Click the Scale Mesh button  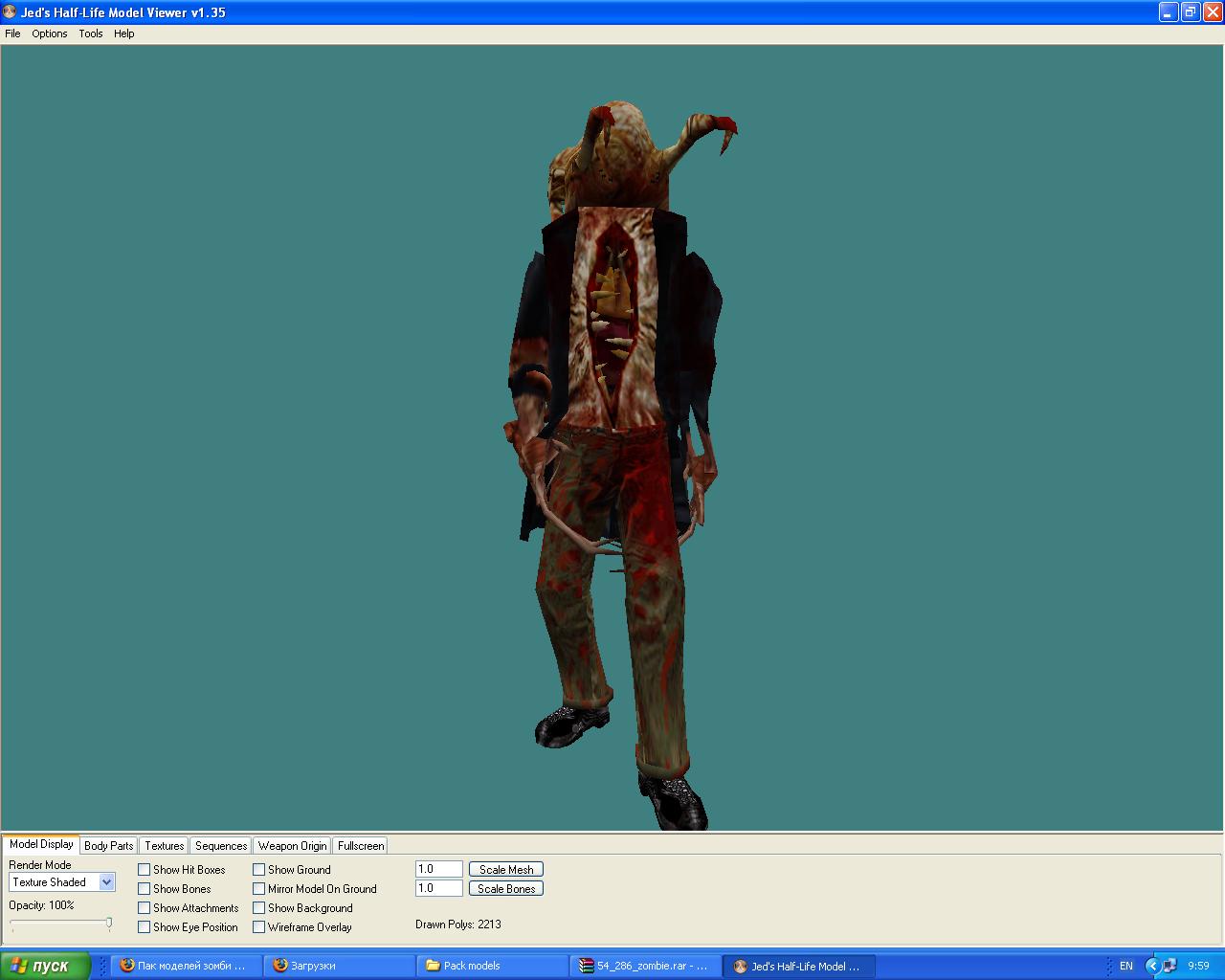click(506, 869)
